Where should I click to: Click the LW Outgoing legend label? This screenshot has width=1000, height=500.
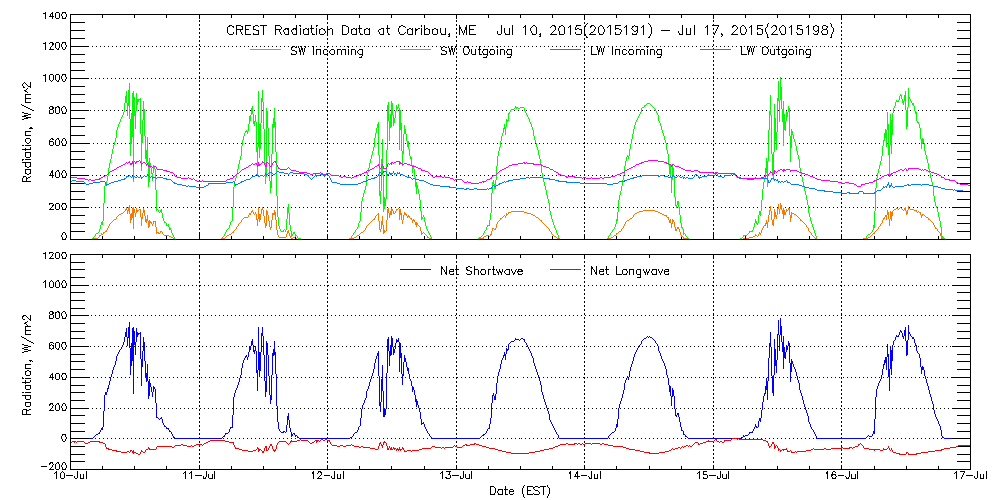[x=775, y=51]
